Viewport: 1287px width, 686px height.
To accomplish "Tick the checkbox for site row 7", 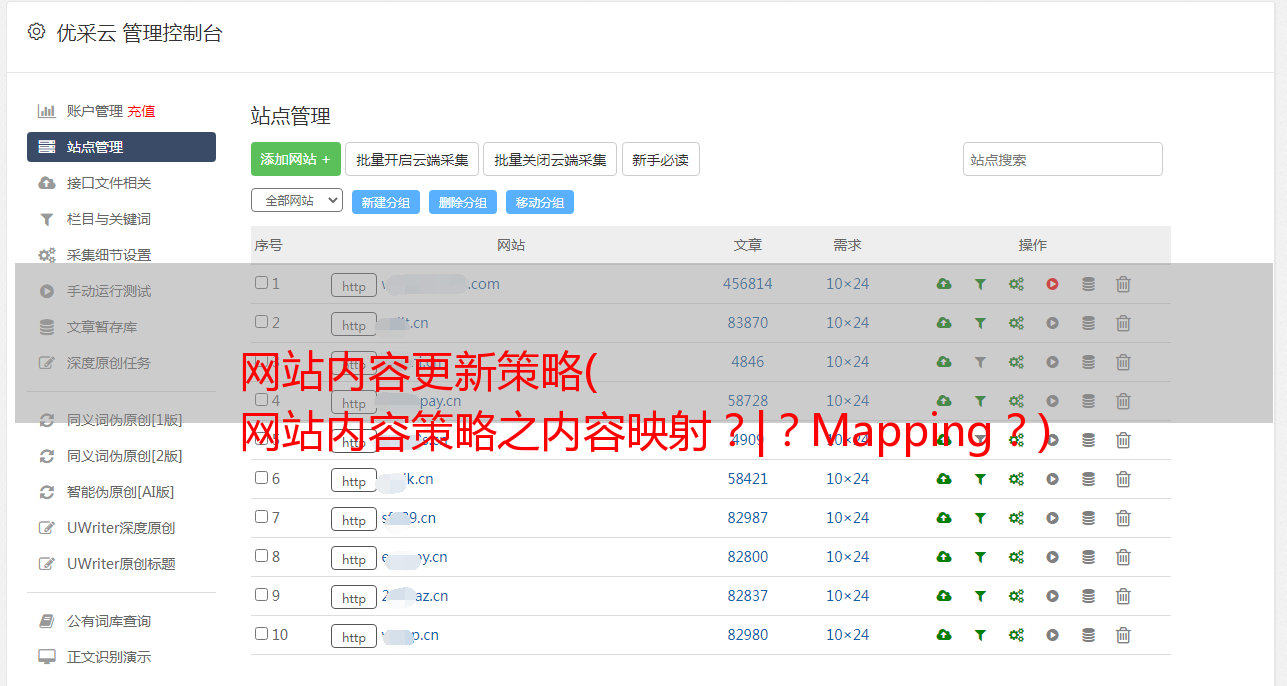I will [261, 517].
